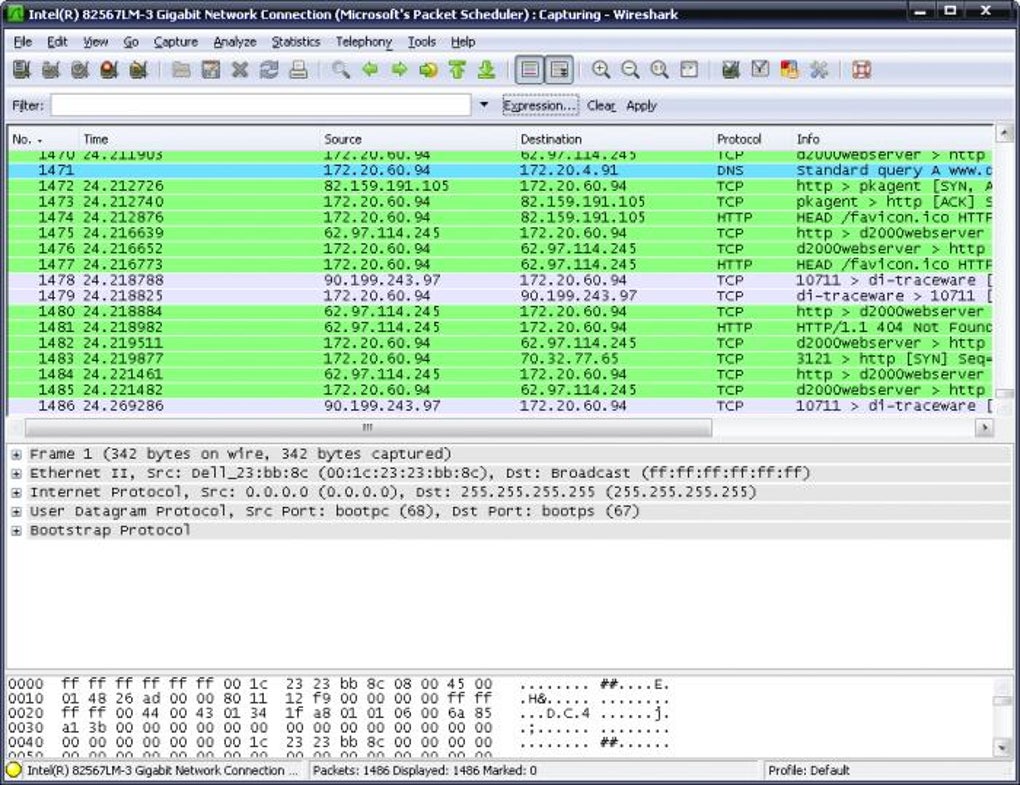Viewport: 1020px width, 785px height.
Task: Open preferences tools icon
Action: 819,70
